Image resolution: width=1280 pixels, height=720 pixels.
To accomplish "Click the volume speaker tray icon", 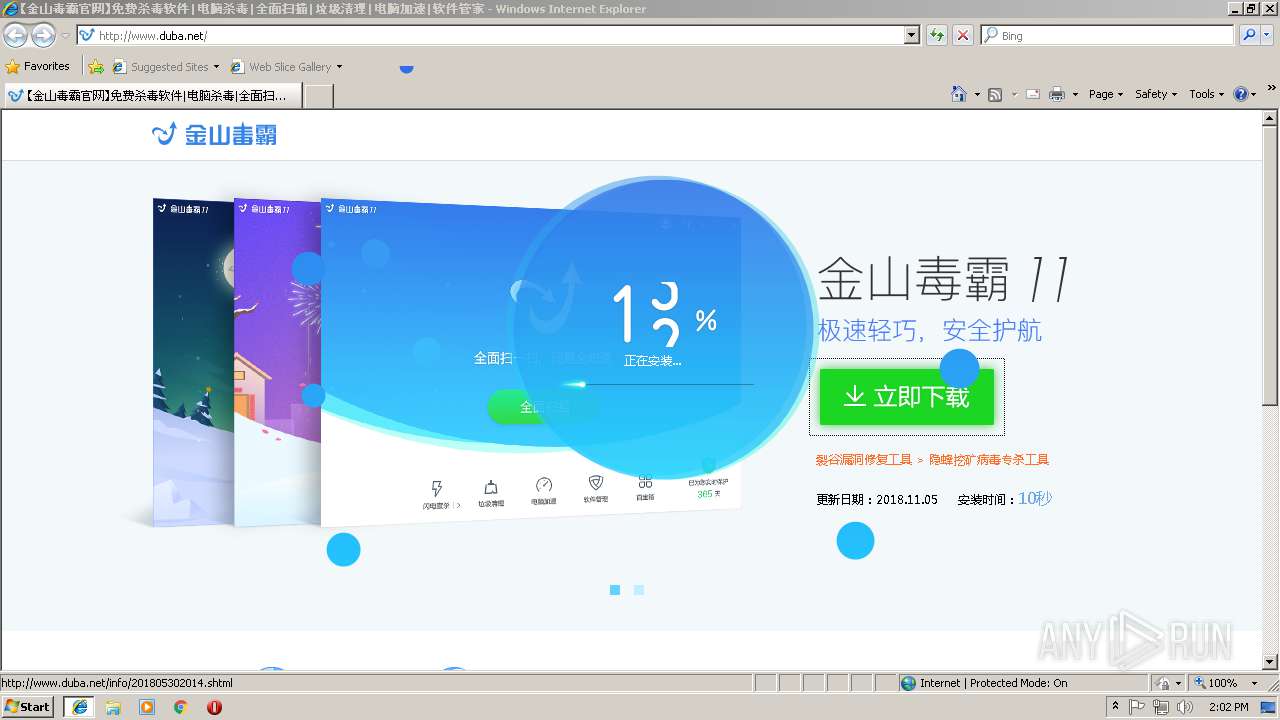I will 1184,707.
